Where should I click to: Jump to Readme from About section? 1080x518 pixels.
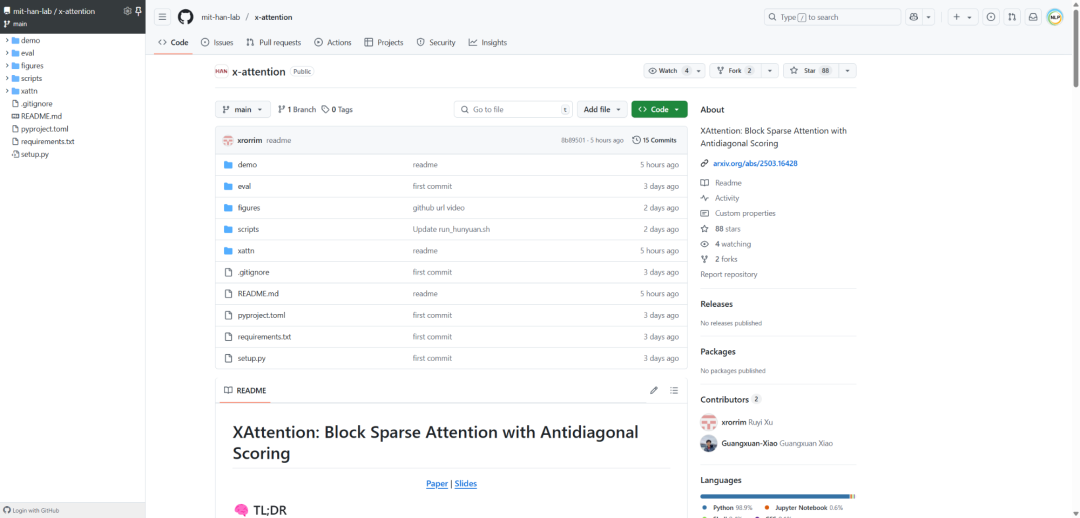click(728, 183)
